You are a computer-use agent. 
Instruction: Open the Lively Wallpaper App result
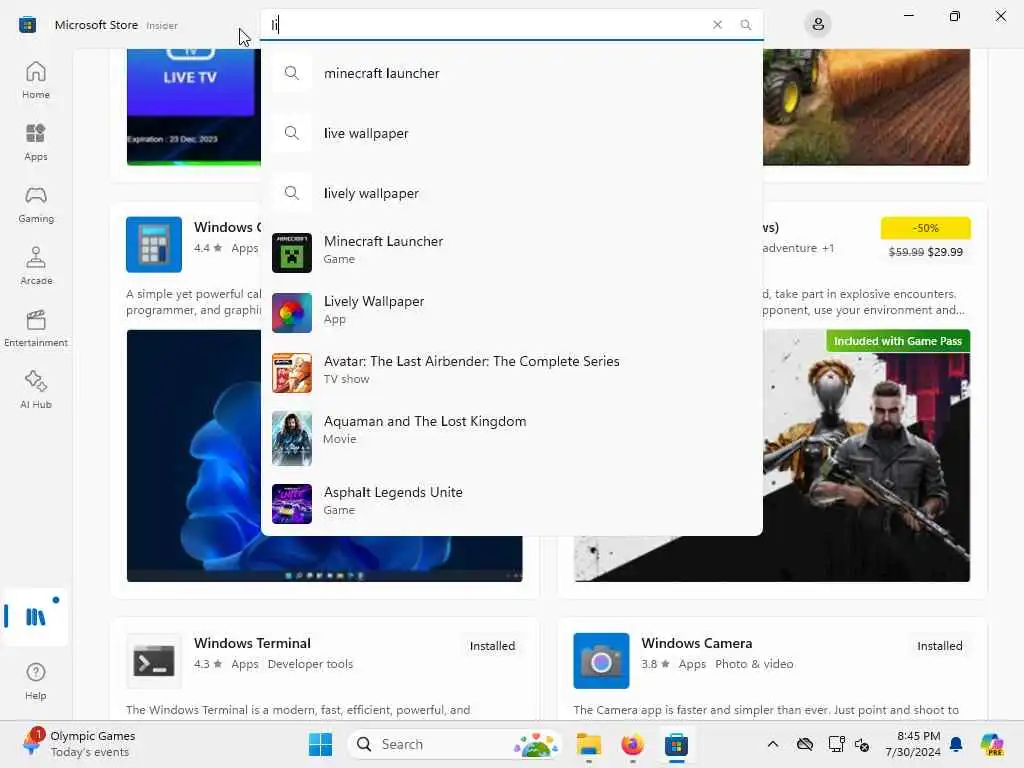[511, 311]
